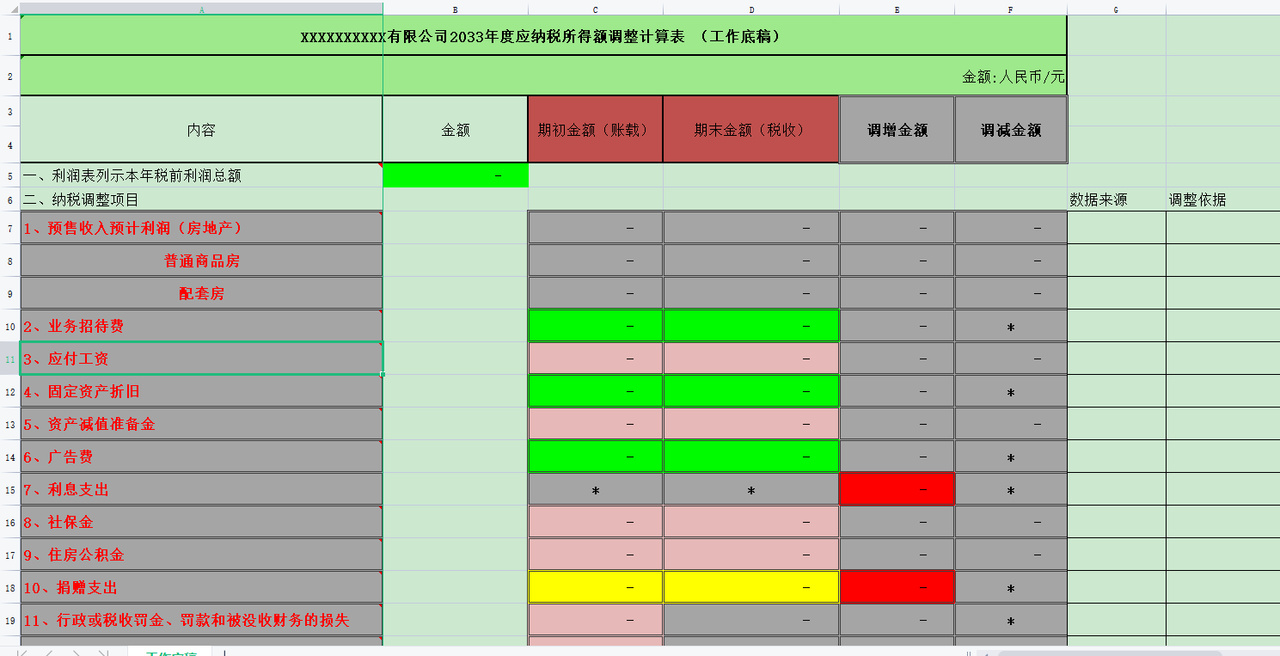This screenshot has width=1280, height=656.
Task: Jump to the first sheet using the navigation arrow
Action: point(21,651)
